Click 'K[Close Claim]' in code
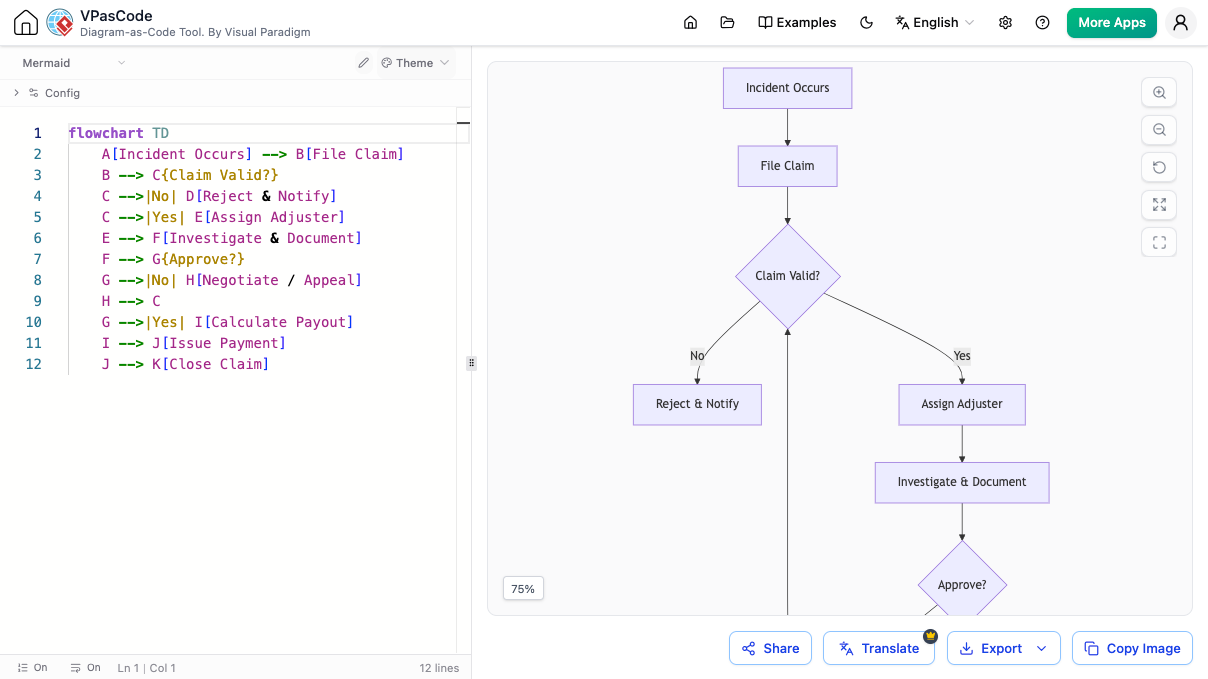This screenshot has width=1208, height=679. point(210,364)
